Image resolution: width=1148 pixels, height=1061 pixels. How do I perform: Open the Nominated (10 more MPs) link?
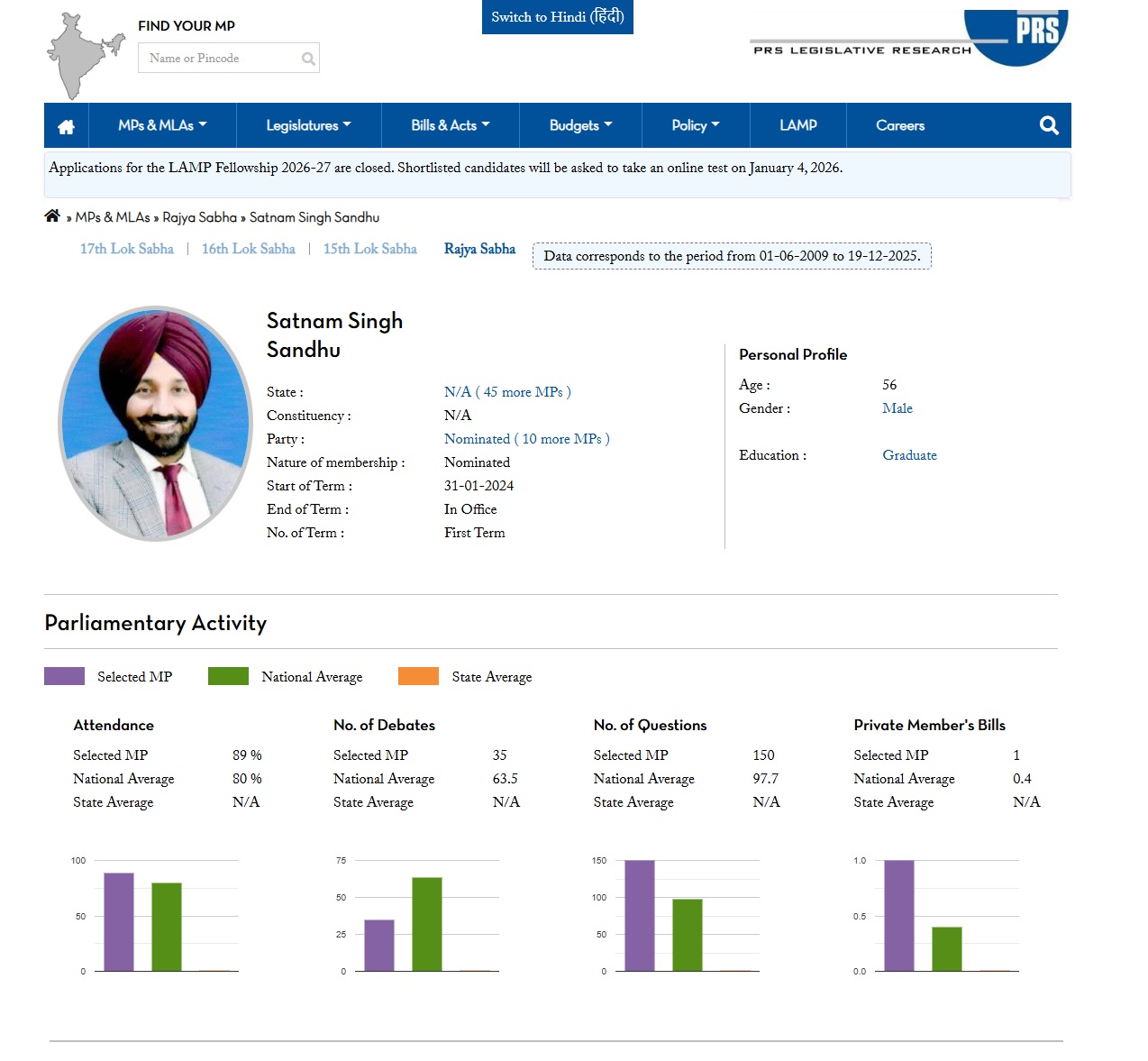coord(526,439)
